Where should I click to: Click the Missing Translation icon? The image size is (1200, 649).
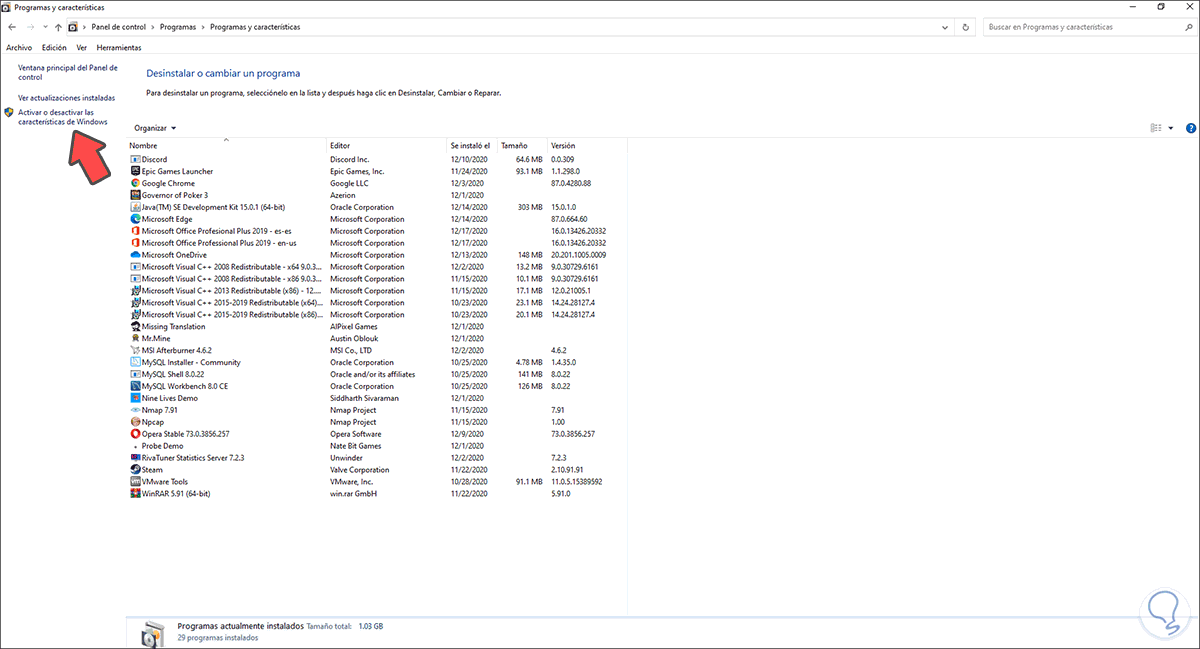point(135,327)
